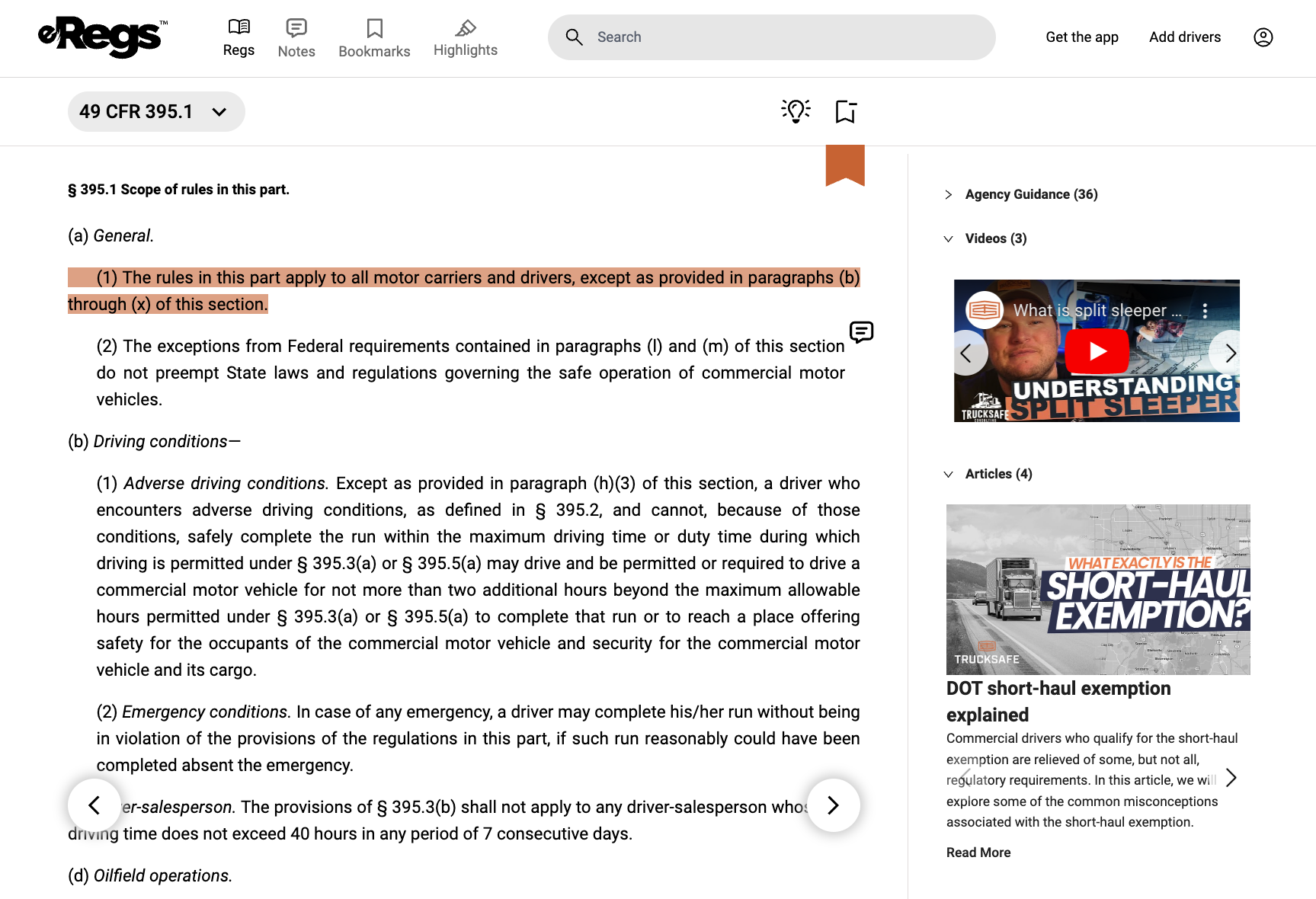
Task: Open the Bookmarks tab
Action: 374,38
